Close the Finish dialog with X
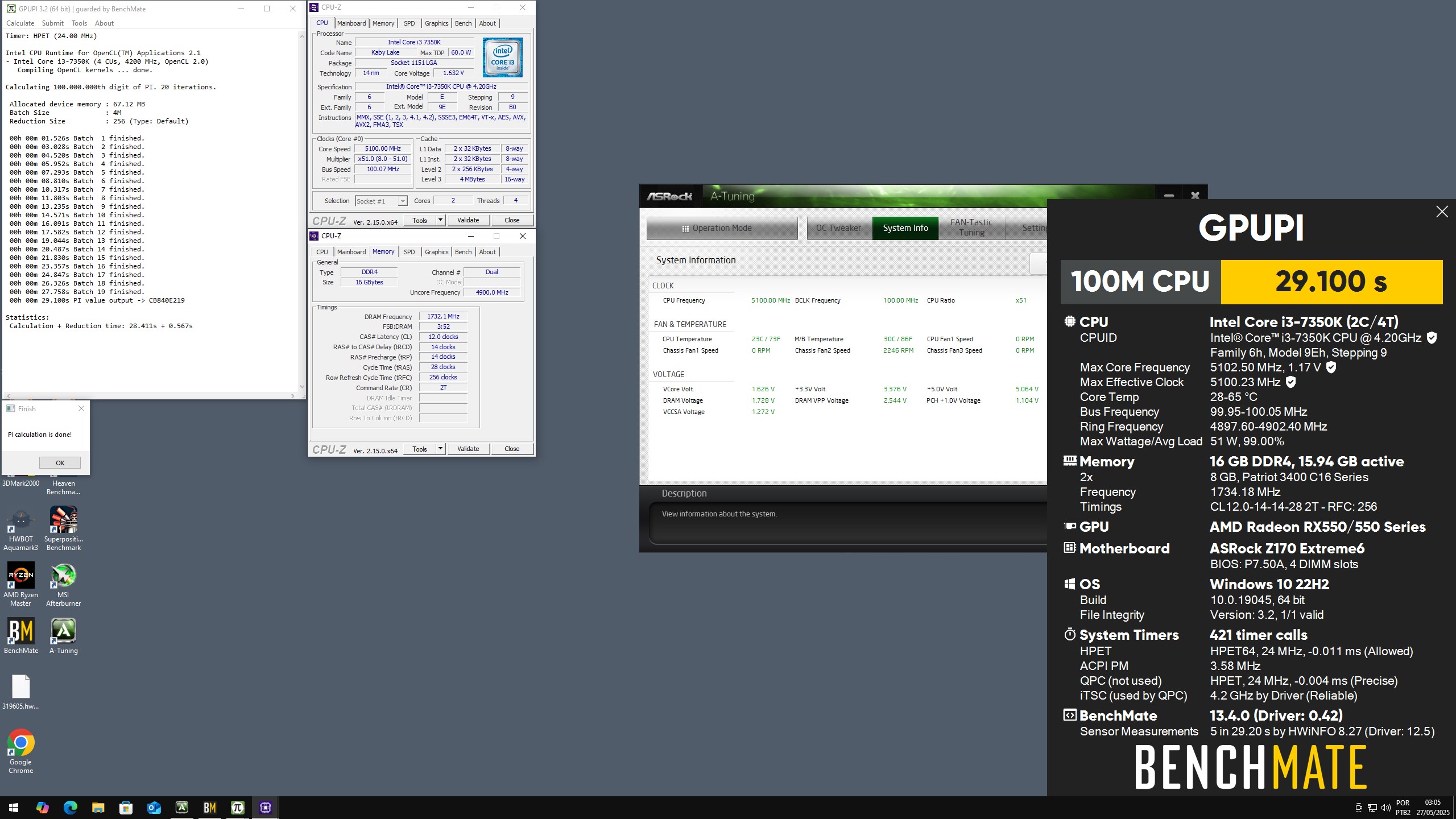The image size is (1456, 819). click(x=81, y=408)
